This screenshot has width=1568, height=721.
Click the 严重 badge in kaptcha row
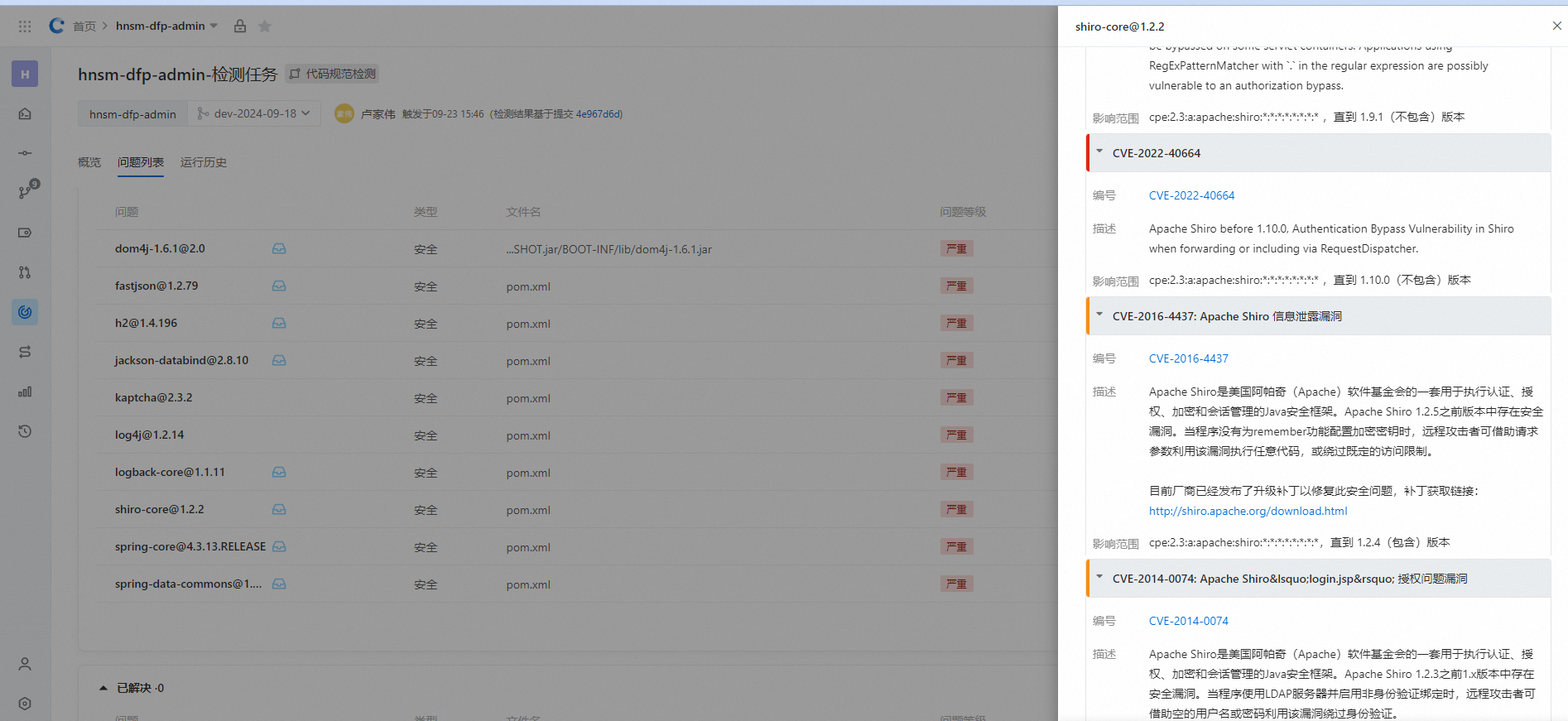[x=956, y=397]
